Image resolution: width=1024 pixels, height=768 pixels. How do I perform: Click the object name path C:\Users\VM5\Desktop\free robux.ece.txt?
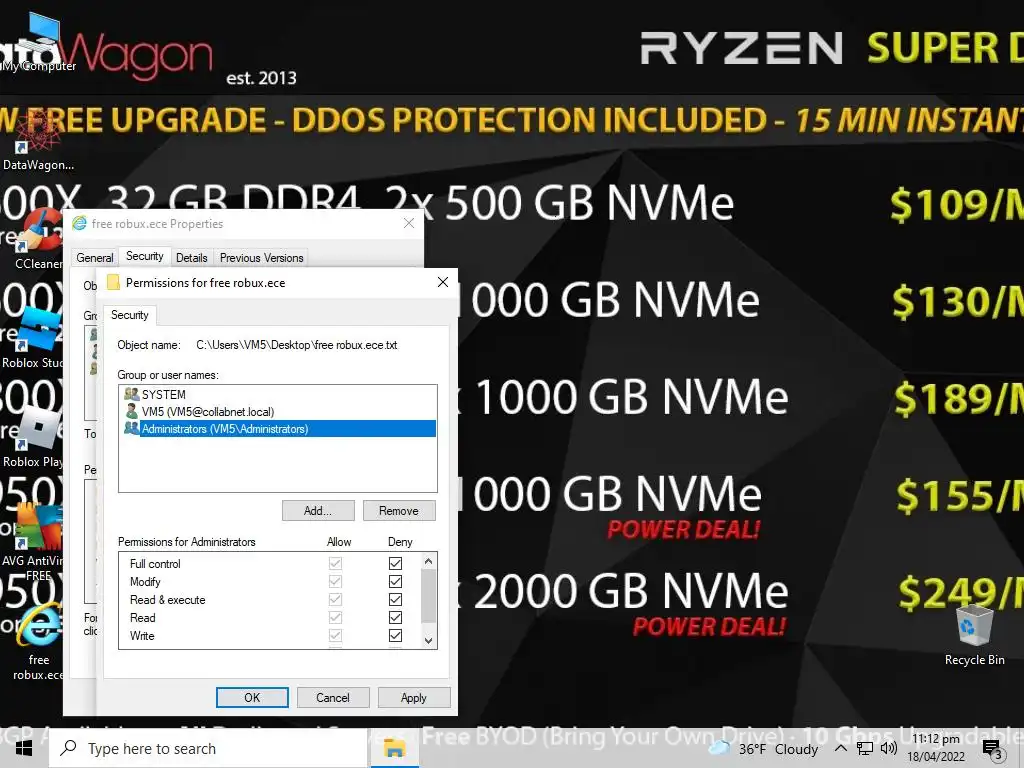pyautogui.click(x=296, y=345)
